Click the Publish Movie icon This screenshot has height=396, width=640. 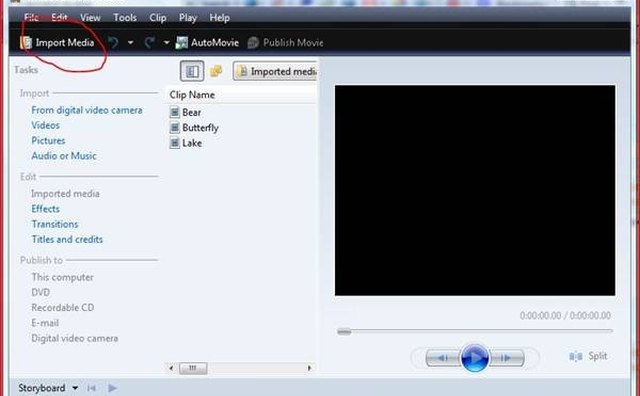[x=253, y=42]
